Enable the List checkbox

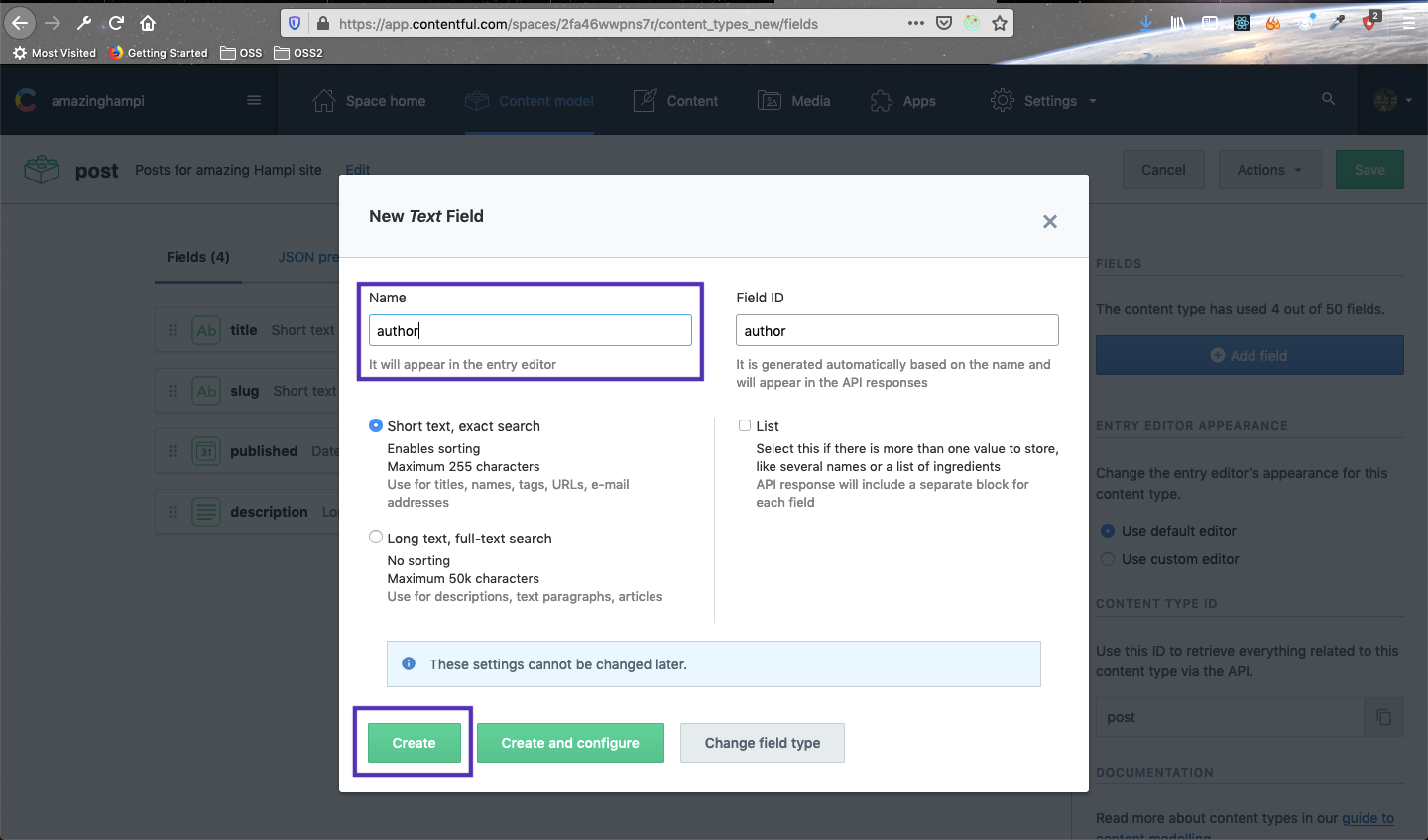click(x=745, y=425)
